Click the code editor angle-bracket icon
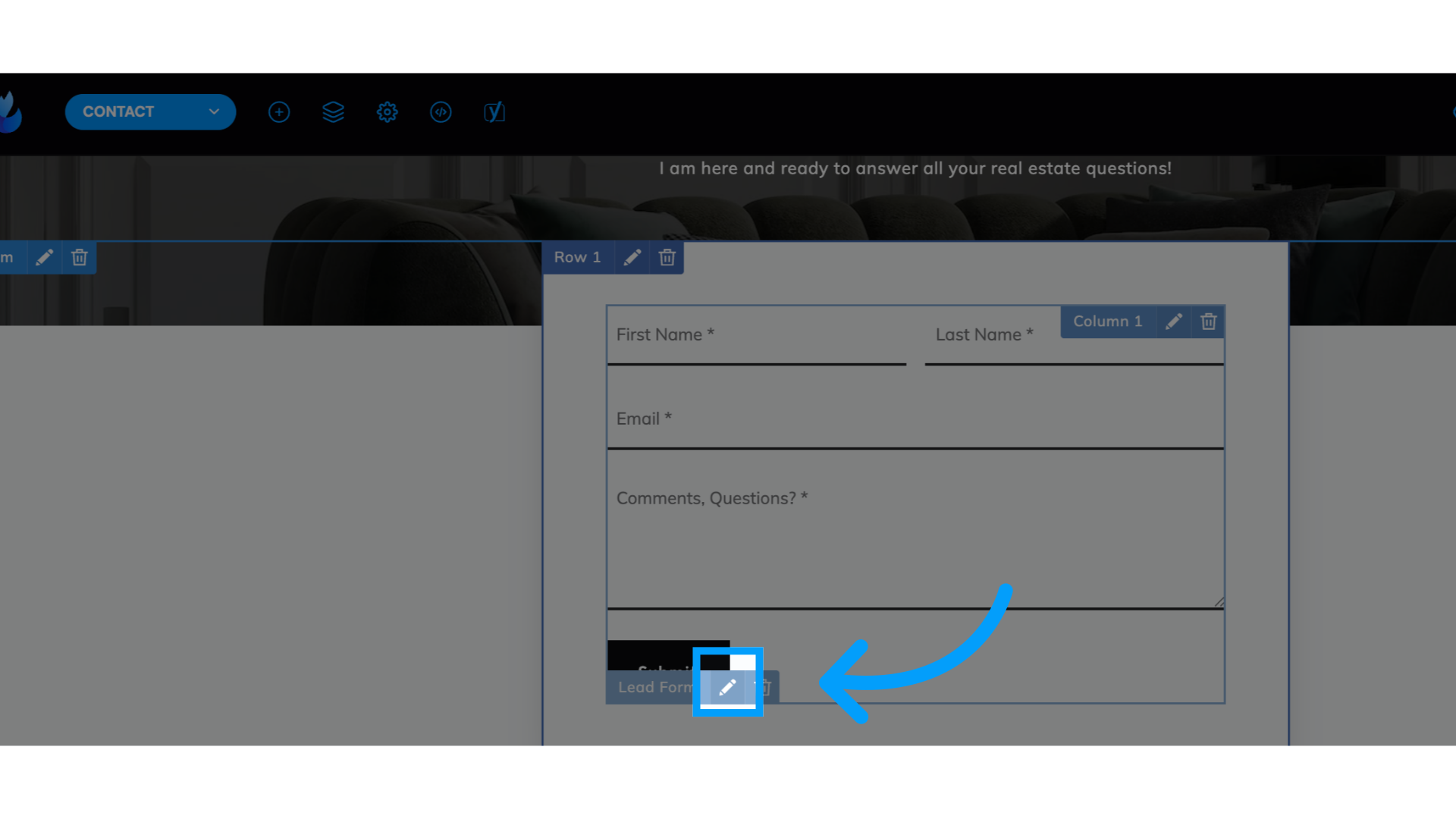The width and height of the screenshot is (1456, 819). point(441,111)
